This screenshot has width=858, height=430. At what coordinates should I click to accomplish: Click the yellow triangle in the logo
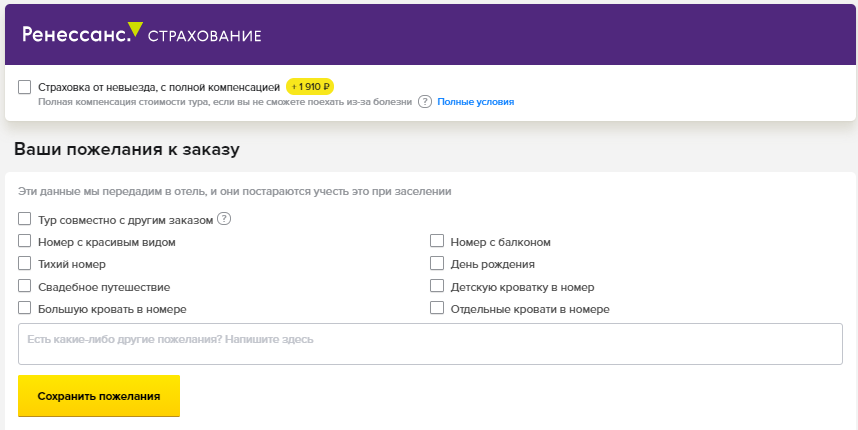[x=135, y=29]
